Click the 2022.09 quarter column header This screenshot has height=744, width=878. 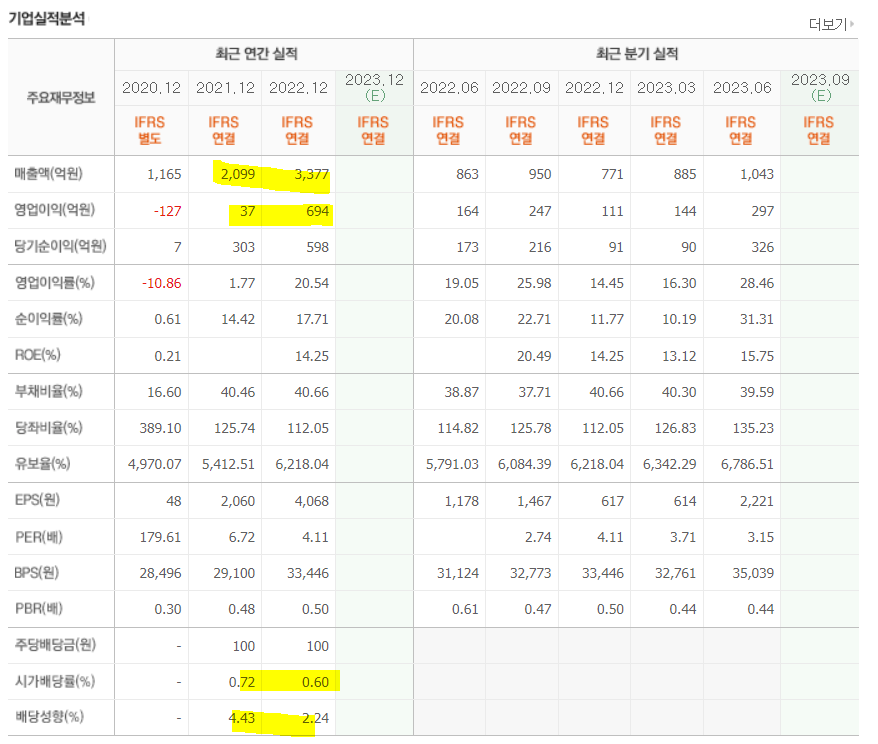pyautogui.click(x=521, y=88)
